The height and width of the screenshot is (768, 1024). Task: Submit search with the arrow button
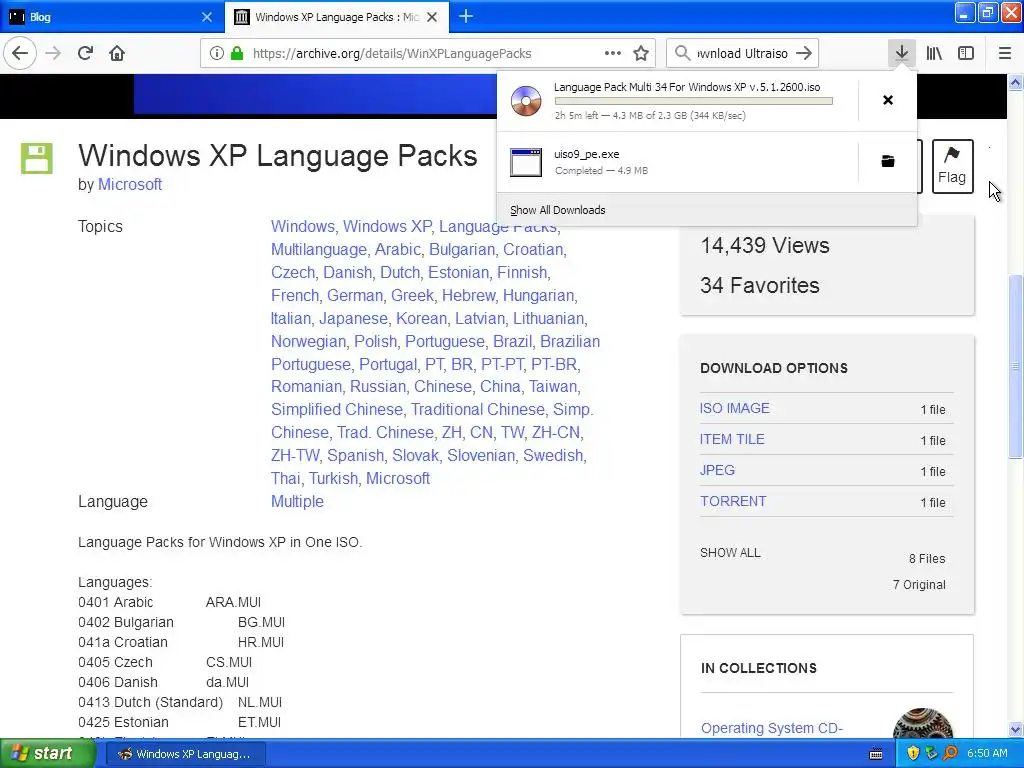[x=805, y=53]
